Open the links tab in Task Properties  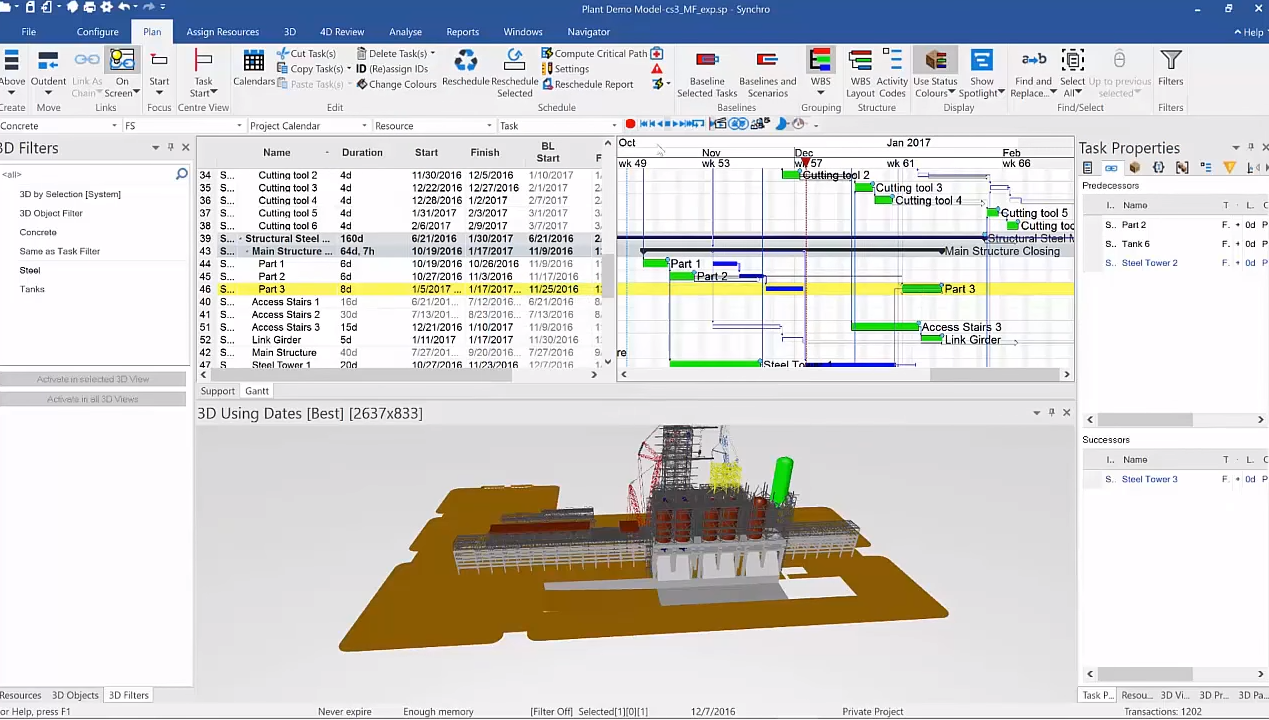(x=1110, y=167)
